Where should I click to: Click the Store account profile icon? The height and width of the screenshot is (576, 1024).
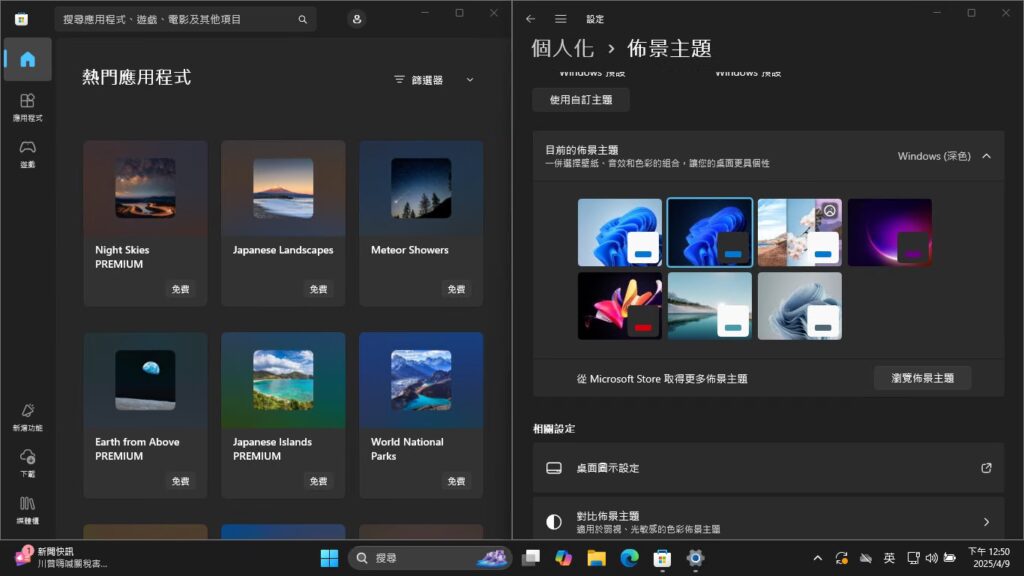tap(356, 18)
